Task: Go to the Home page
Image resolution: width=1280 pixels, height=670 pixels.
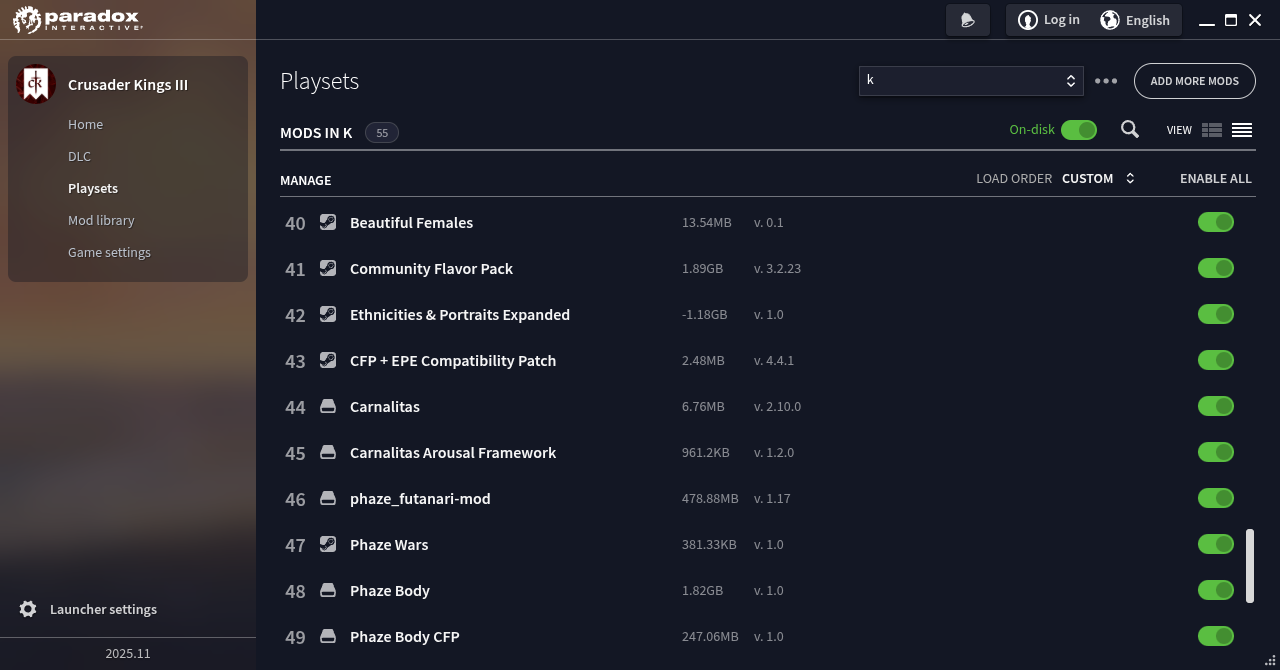Action: pyautogui.click(x=86, y=124)
